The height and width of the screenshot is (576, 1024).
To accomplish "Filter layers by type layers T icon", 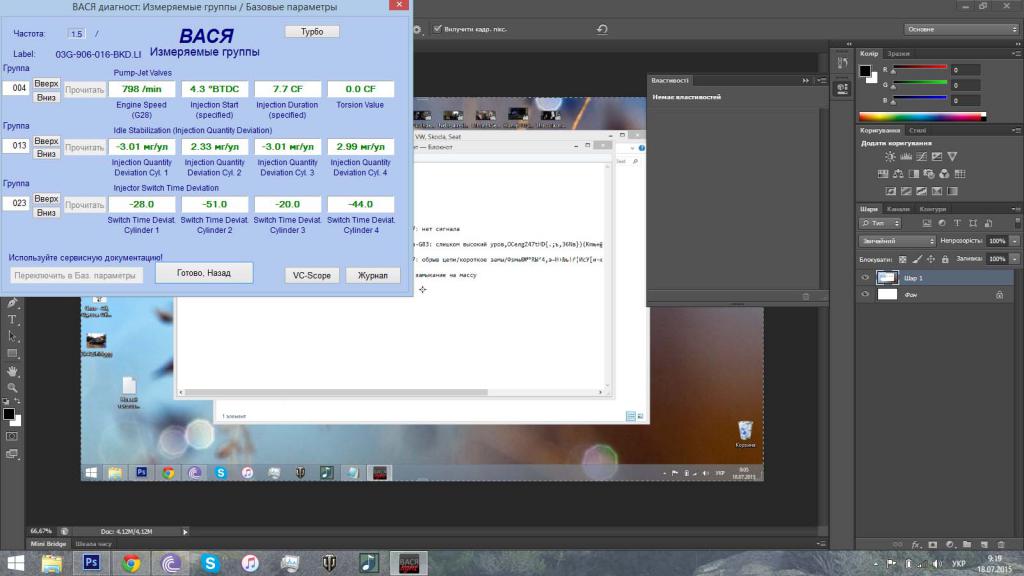I will [x=957, y=223].
